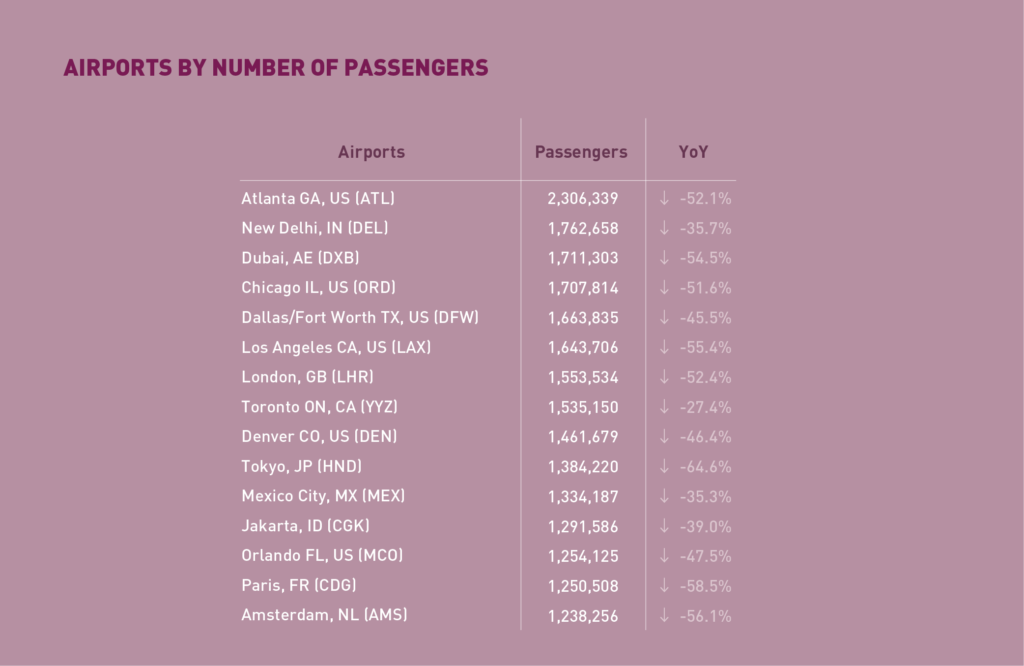Click the down arrow next to -58.5%
Screen dimensions: 1024x666
pos(663,586)
